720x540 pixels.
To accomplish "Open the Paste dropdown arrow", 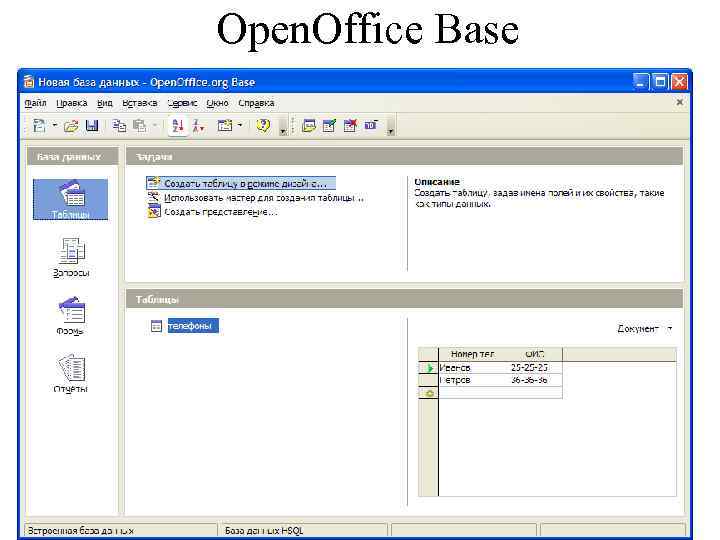I will point(155,125).
